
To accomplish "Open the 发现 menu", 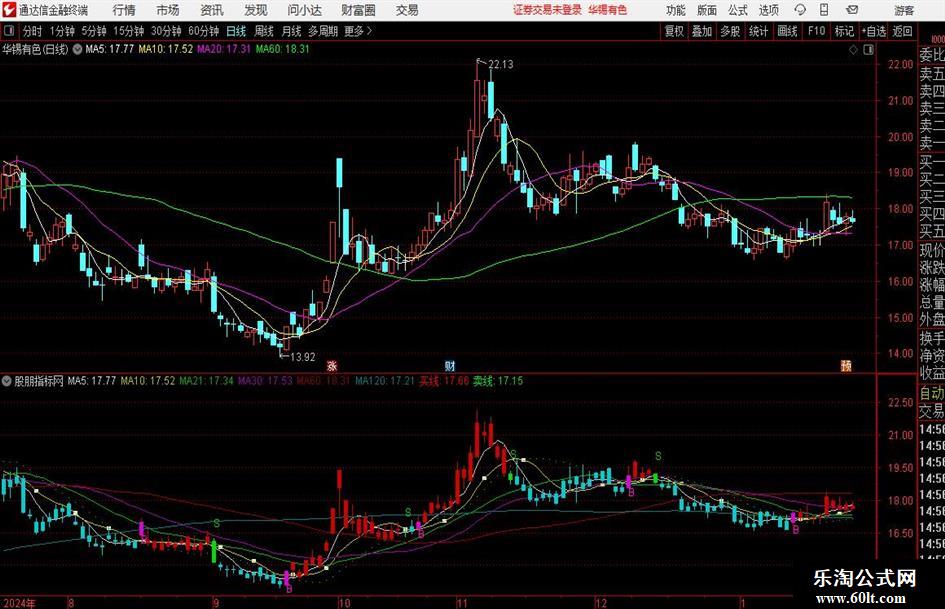I will click(256, 10).
